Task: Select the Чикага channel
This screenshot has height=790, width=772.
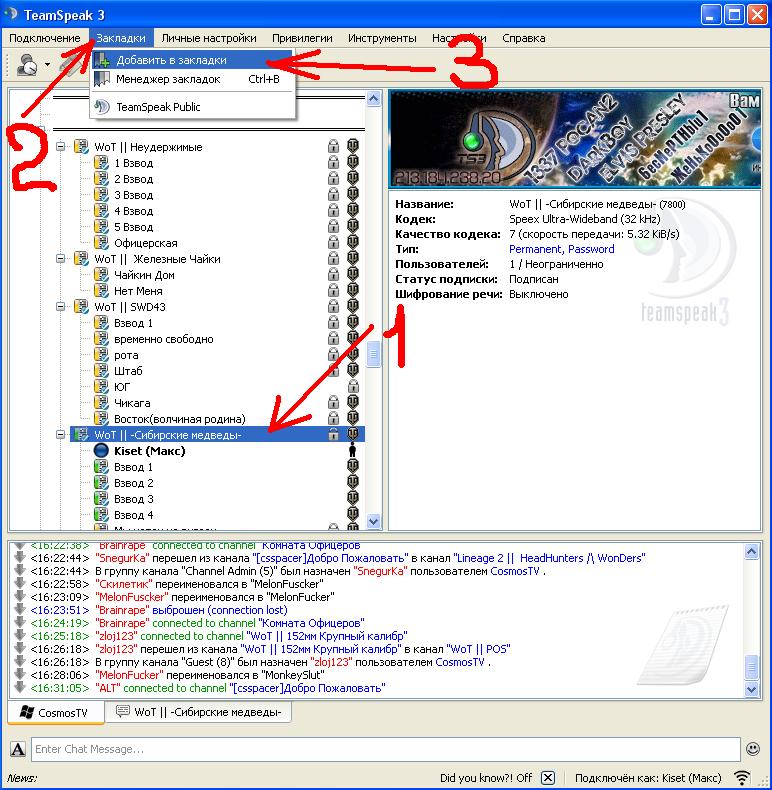Action: 132,403
